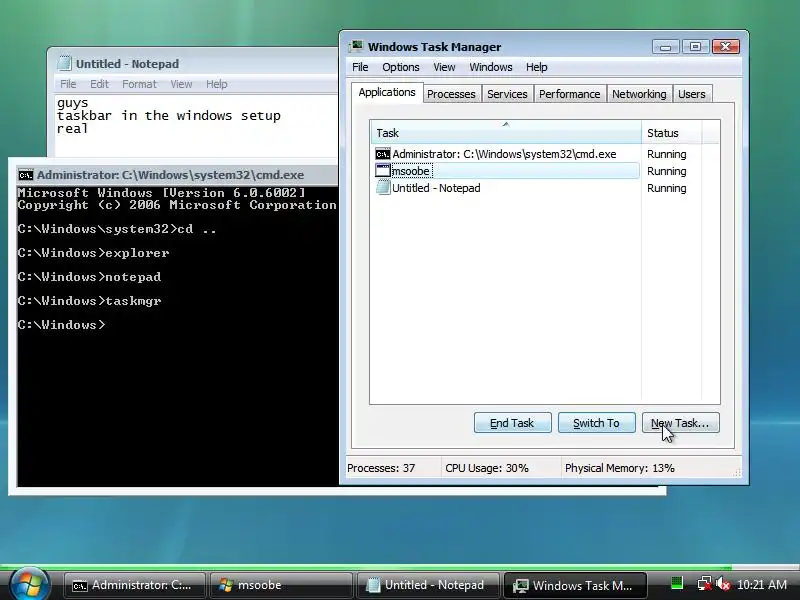The image size is (800, 600).
Task: Click the End Task button
Action: 512,423
